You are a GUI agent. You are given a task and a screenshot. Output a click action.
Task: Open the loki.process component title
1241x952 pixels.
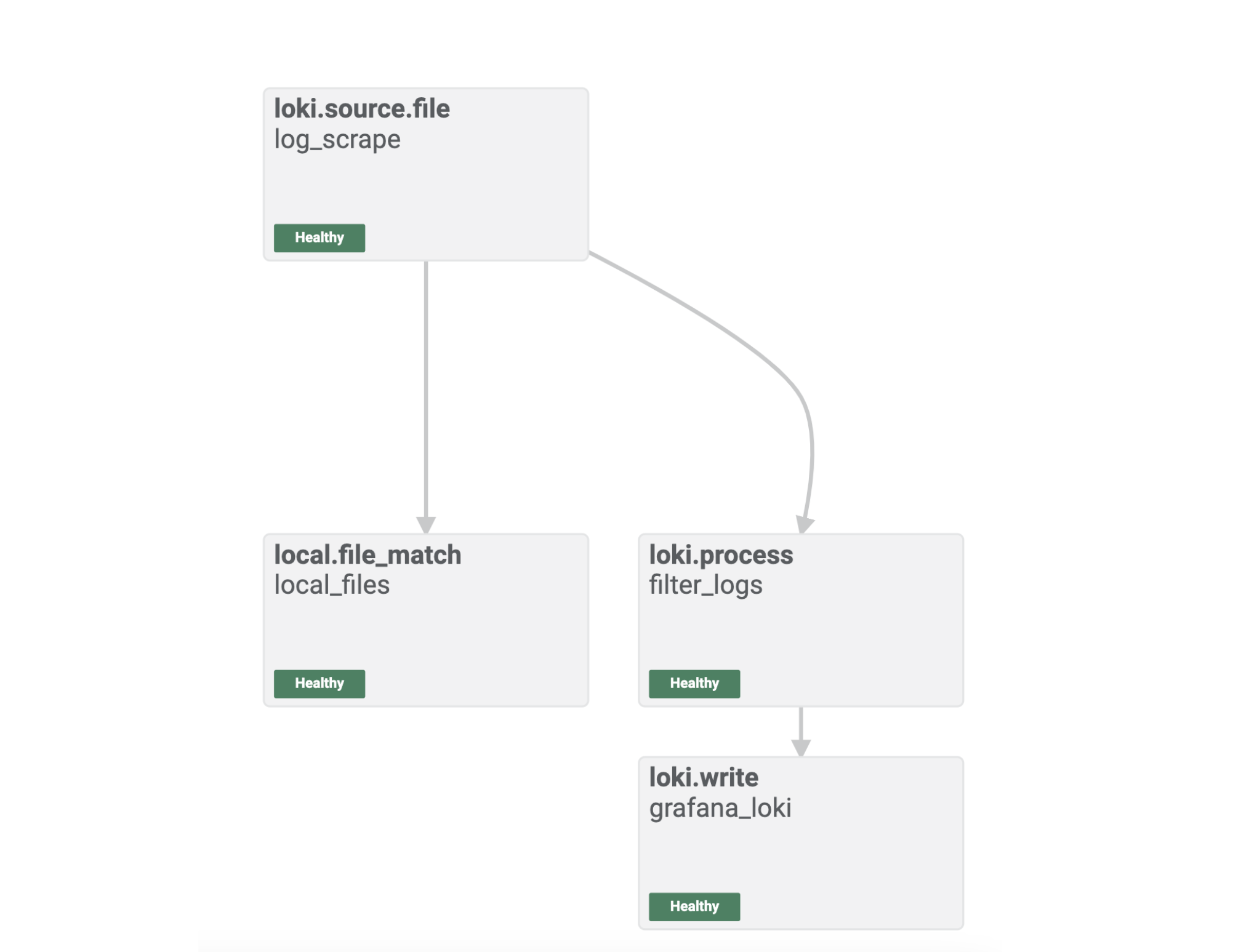tap(720, 555)
